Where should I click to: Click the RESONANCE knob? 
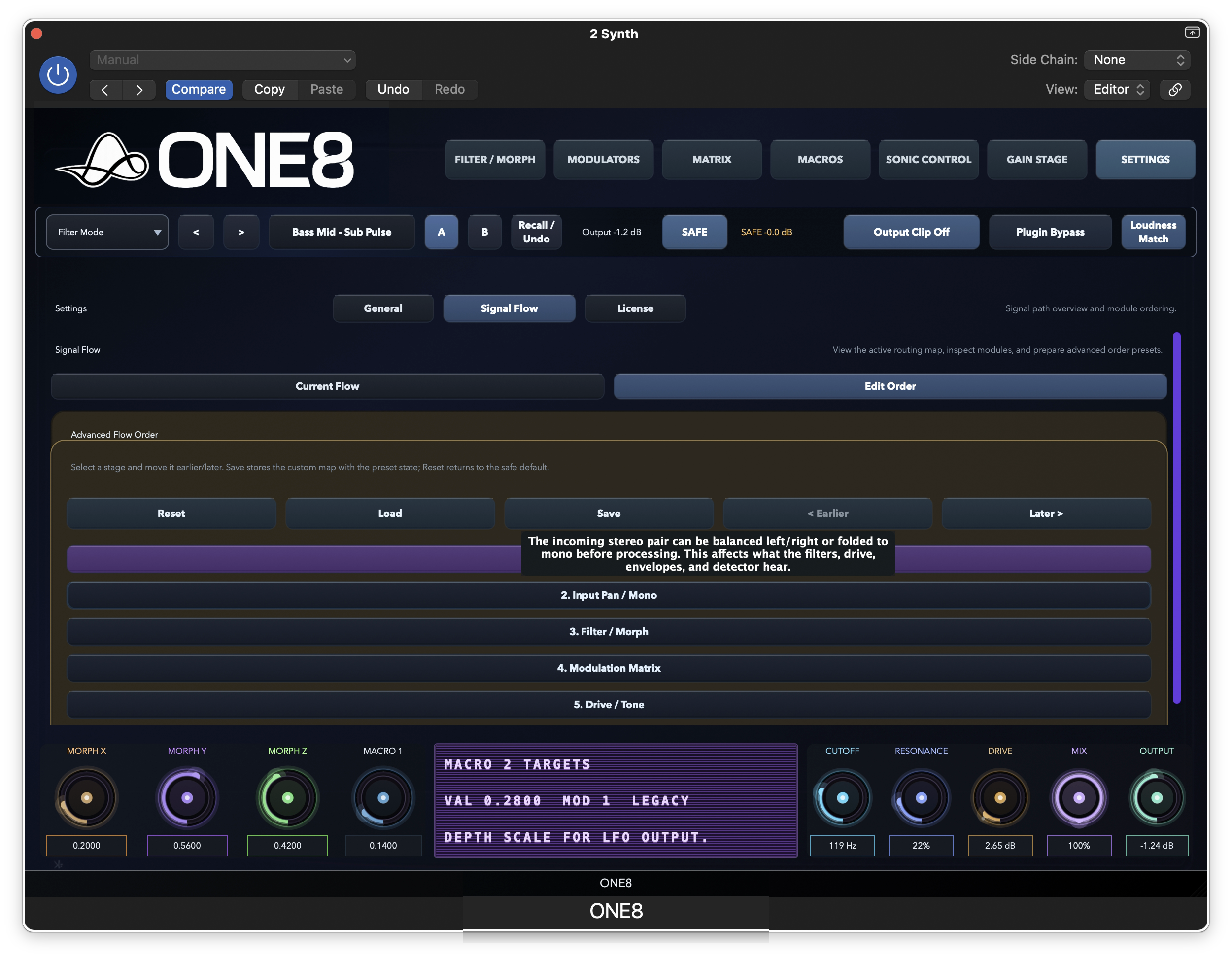(x=921, y=798)
